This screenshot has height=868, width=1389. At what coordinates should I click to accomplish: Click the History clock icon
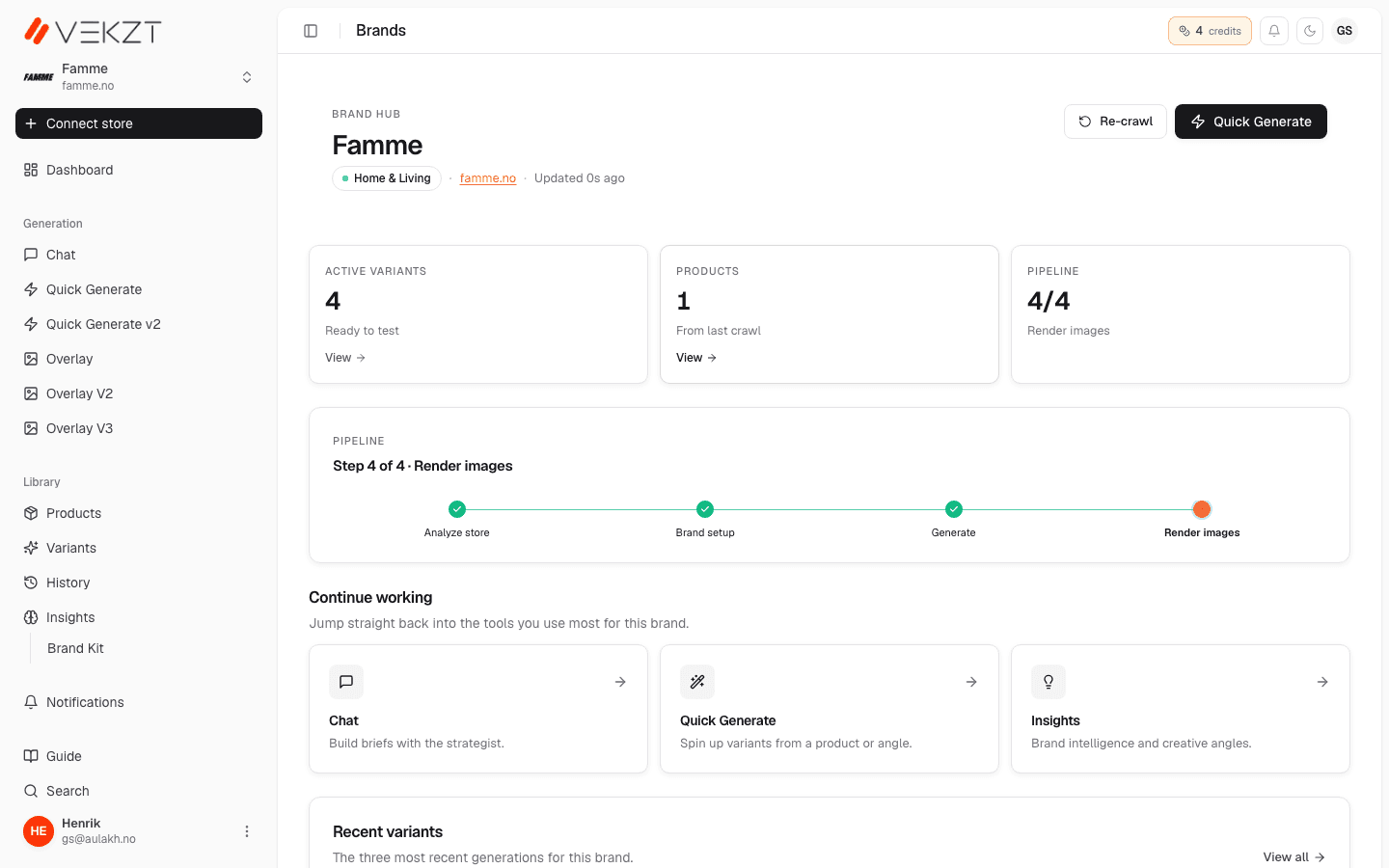31,583
